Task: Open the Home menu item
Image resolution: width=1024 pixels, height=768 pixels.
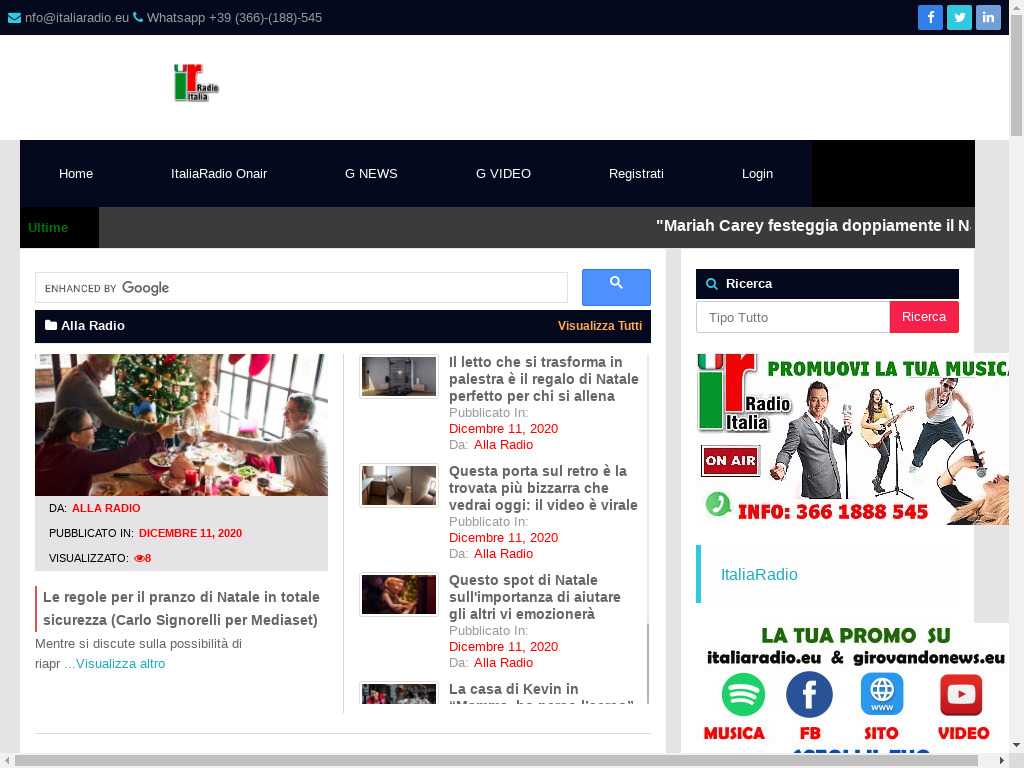Action: tap(76, 173)
